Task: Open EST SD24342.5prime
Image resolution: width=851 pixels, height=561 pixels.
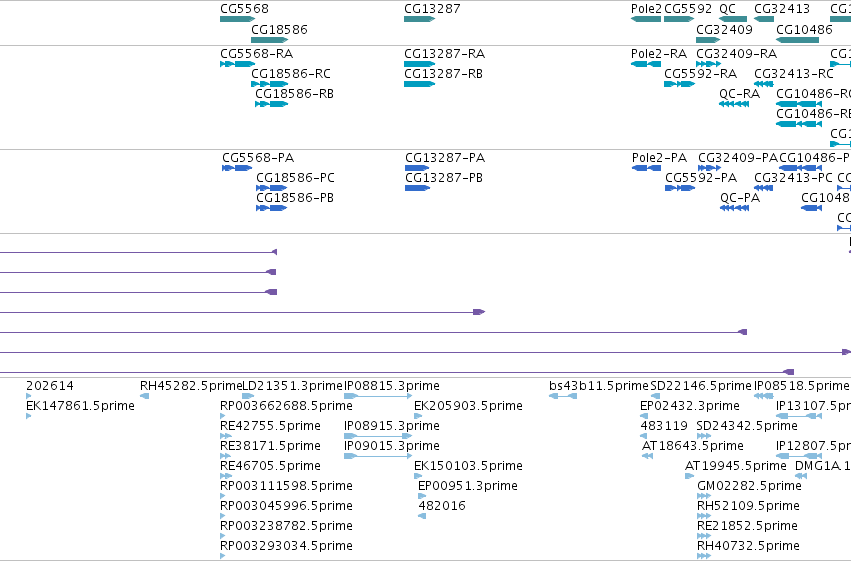Action: pos(747,426)
